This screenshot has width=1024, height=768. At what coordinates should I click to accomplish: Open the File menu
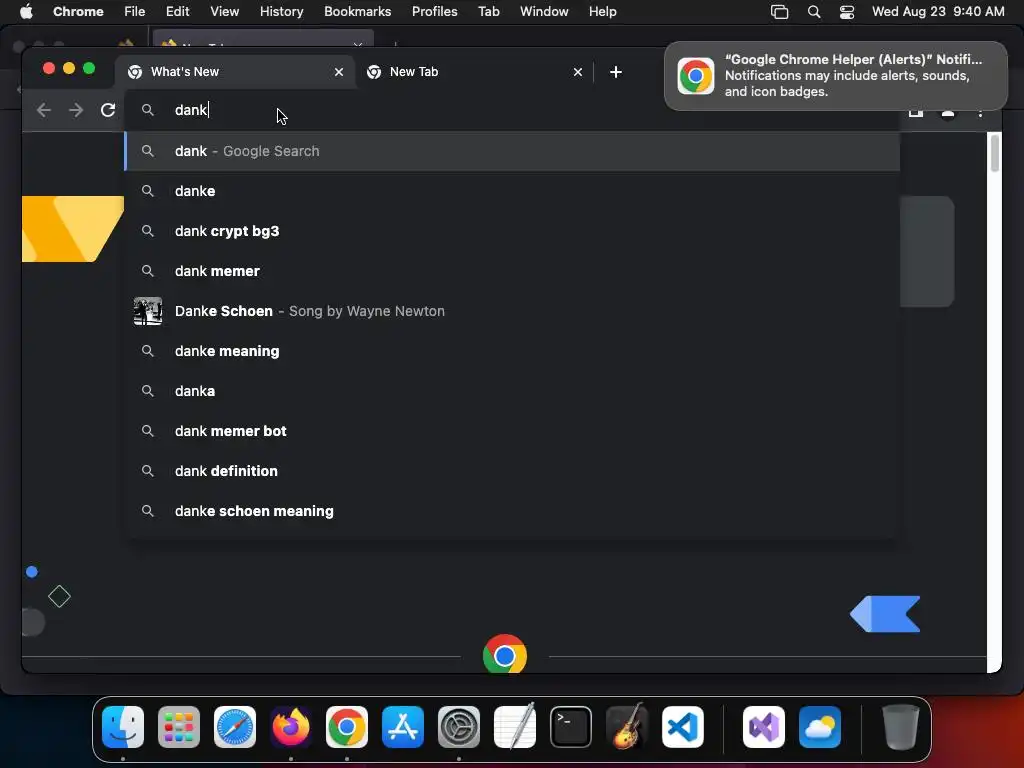pos(135,12)
